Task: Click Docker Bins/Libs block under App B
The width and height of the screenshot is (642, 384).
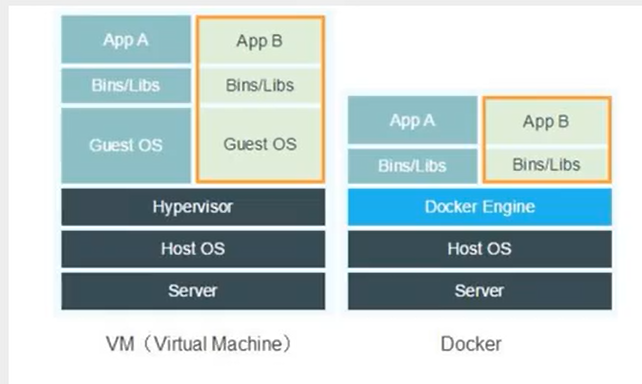Action: click(x=547, y=165)
